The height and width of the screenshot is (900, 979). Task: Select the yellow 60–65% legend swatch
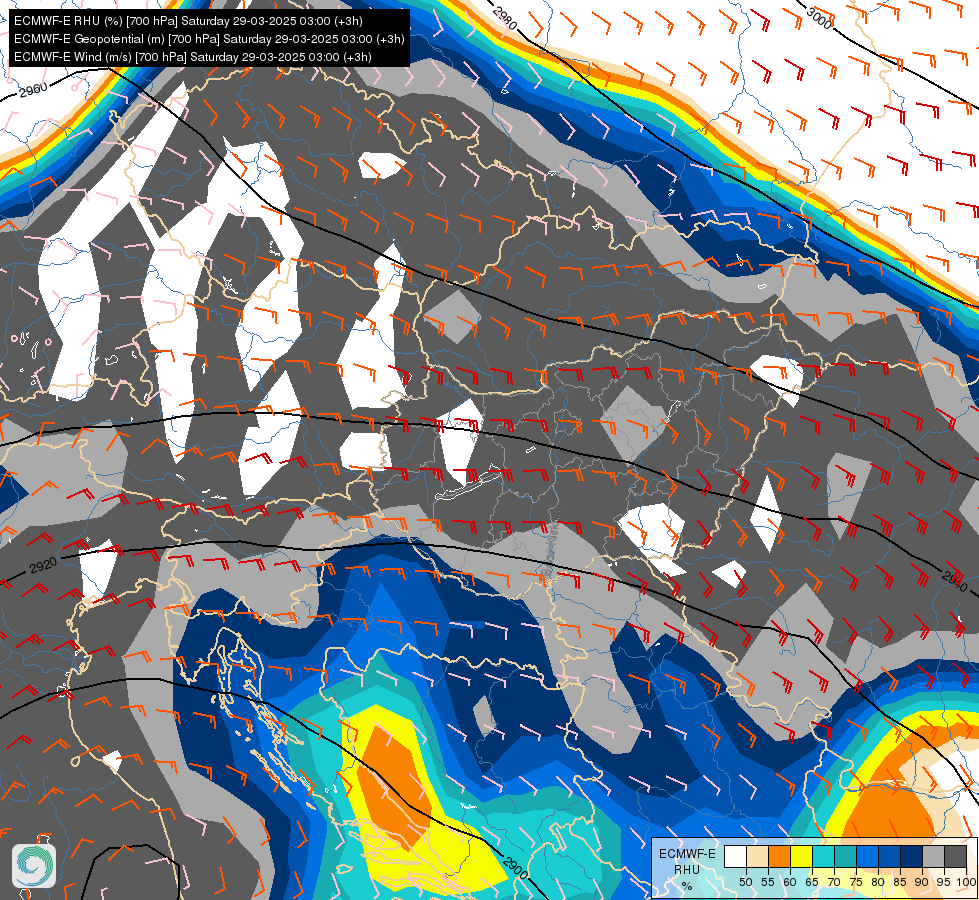tap(800, 856)
